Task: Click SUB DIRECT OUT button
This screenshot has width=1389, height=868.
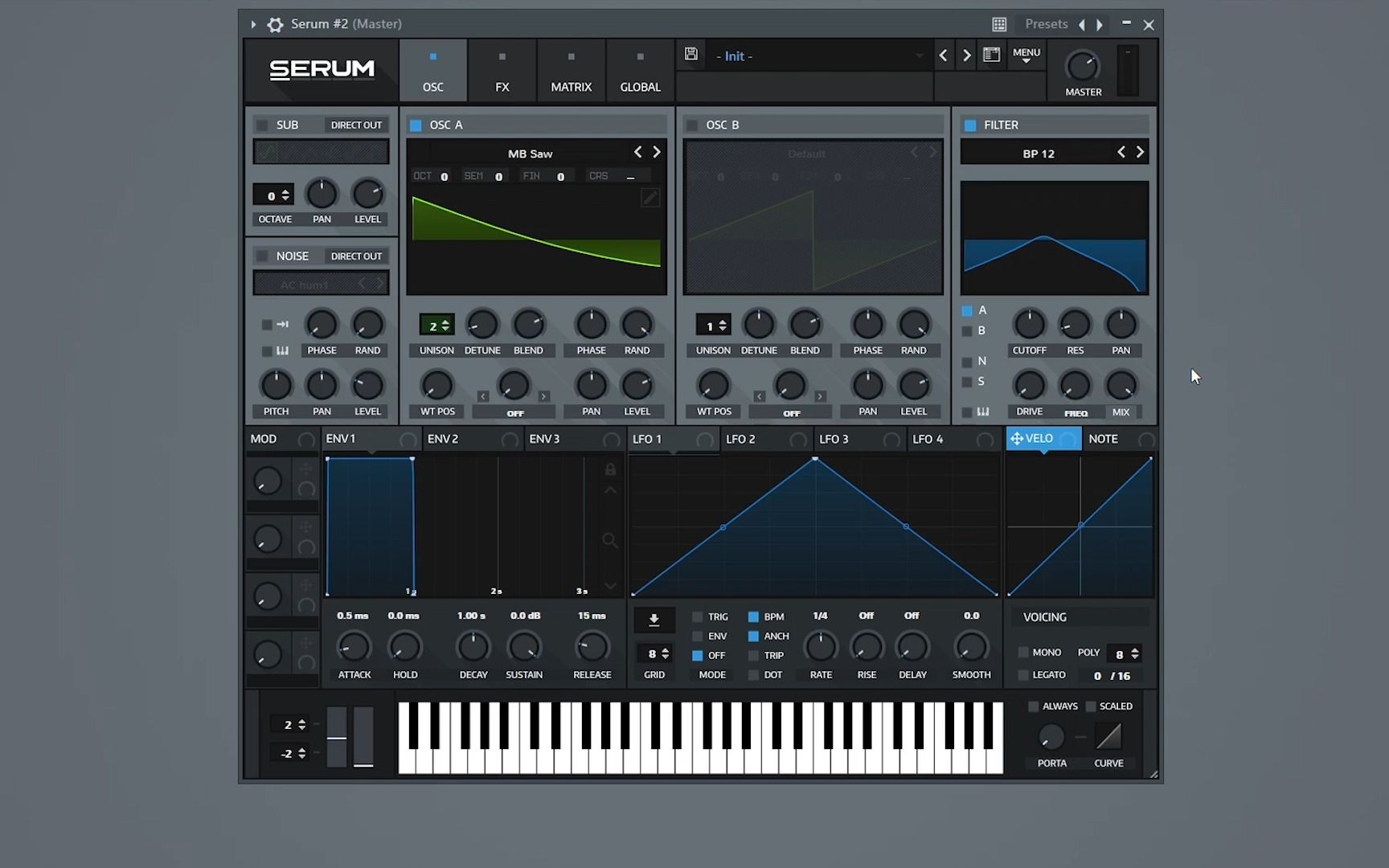Action: coord(356,125)
